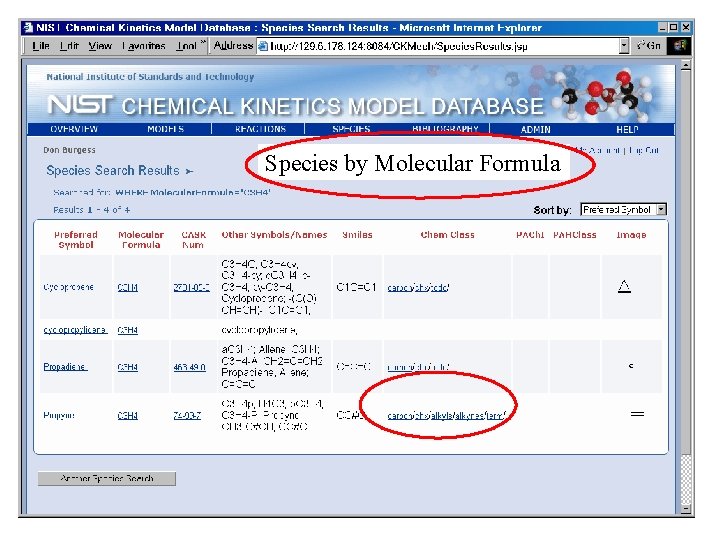Viewport: 720px width, 540px height.
Task: Open the Edit menu
Action: tap(69, 46)
